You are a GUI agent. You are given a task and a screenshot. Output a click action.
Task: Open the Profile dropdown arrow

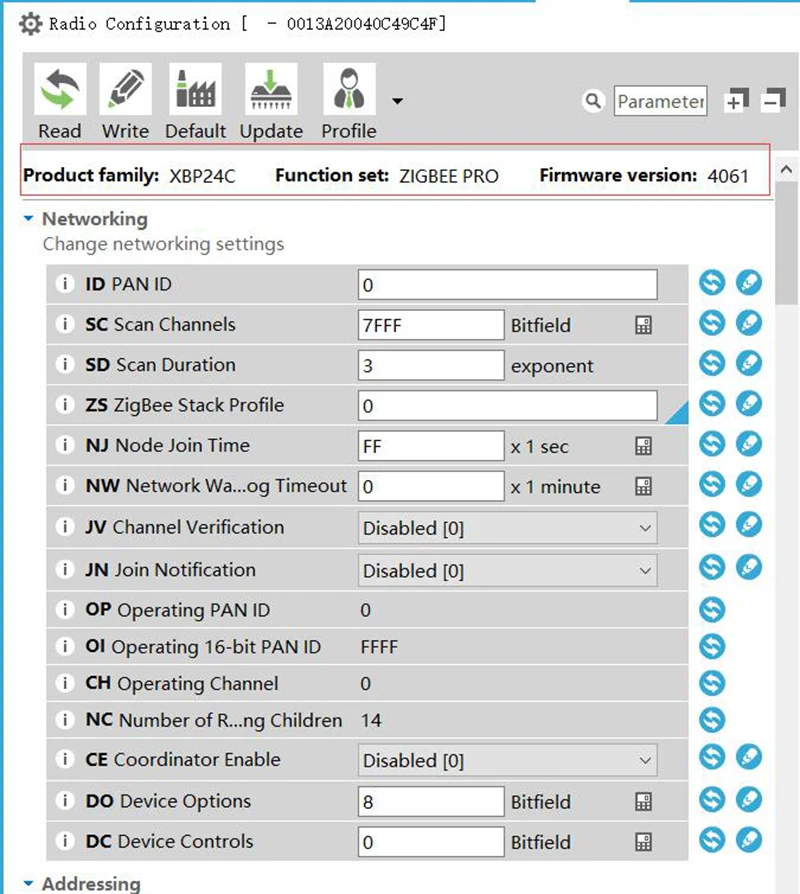point(397,101)
